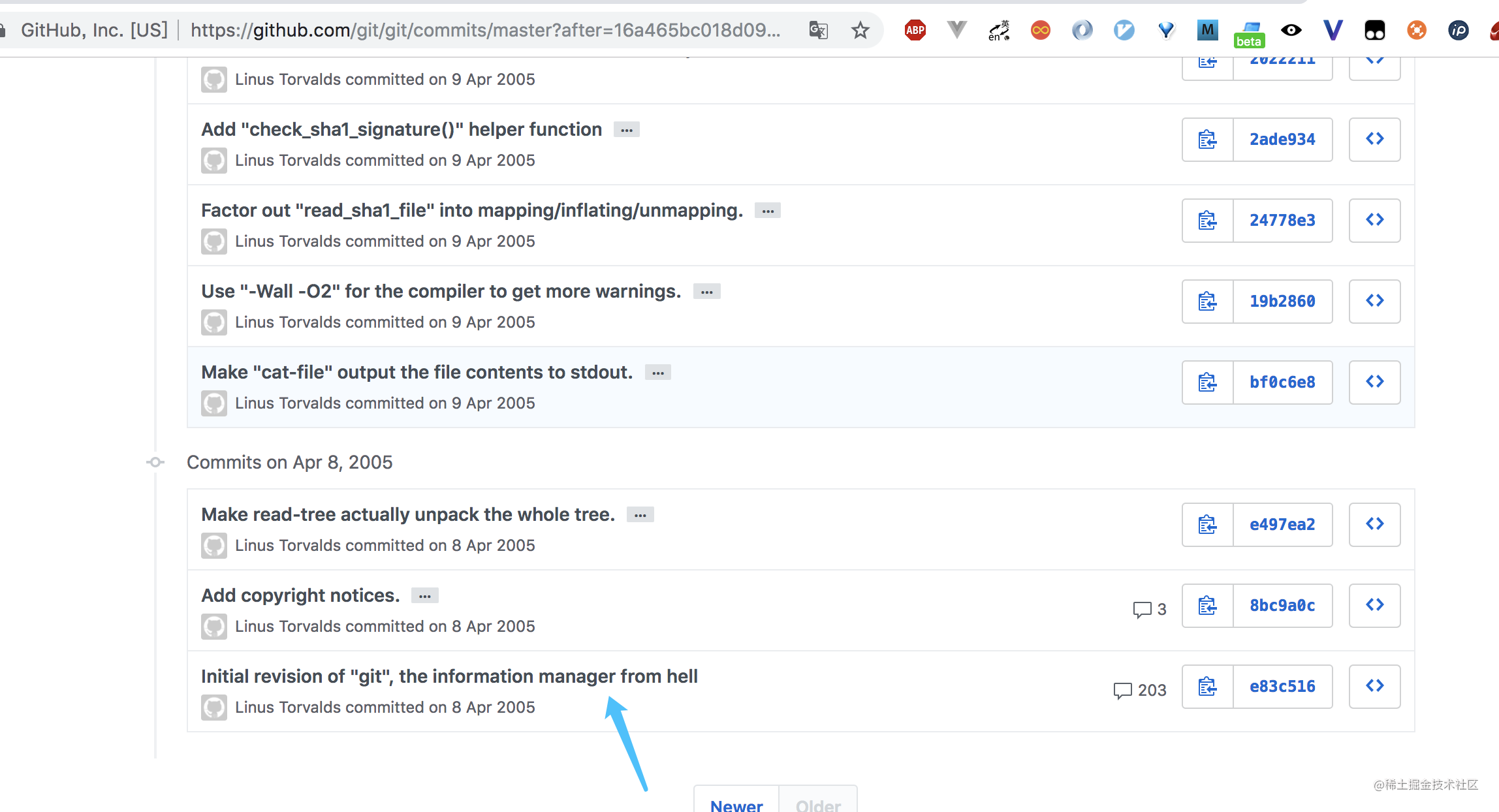Open commit e497ea2 hash link
The width and height of the screenshot is (1499, 812).
click(1283, 525)
